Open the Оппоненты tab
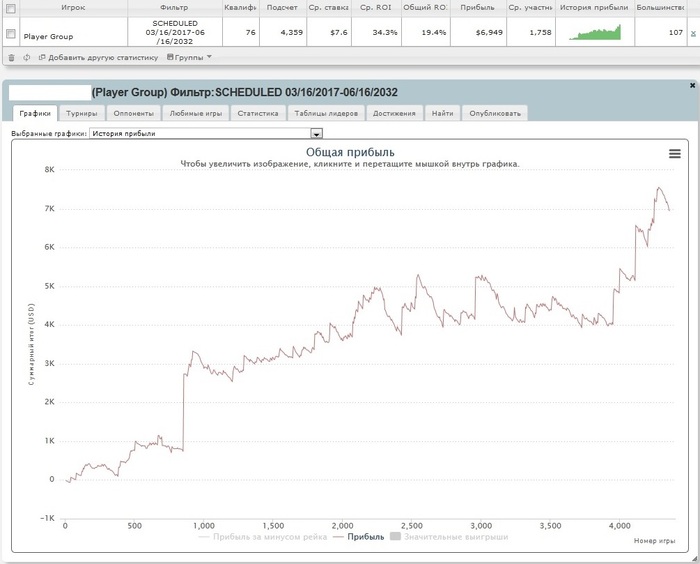 coord(133,113)
